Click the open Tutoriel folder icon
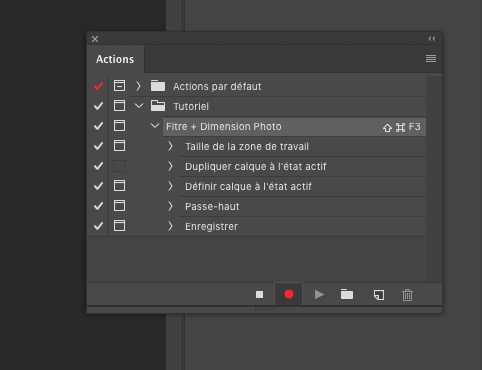The image size is (482, 370). pos(158,106)
